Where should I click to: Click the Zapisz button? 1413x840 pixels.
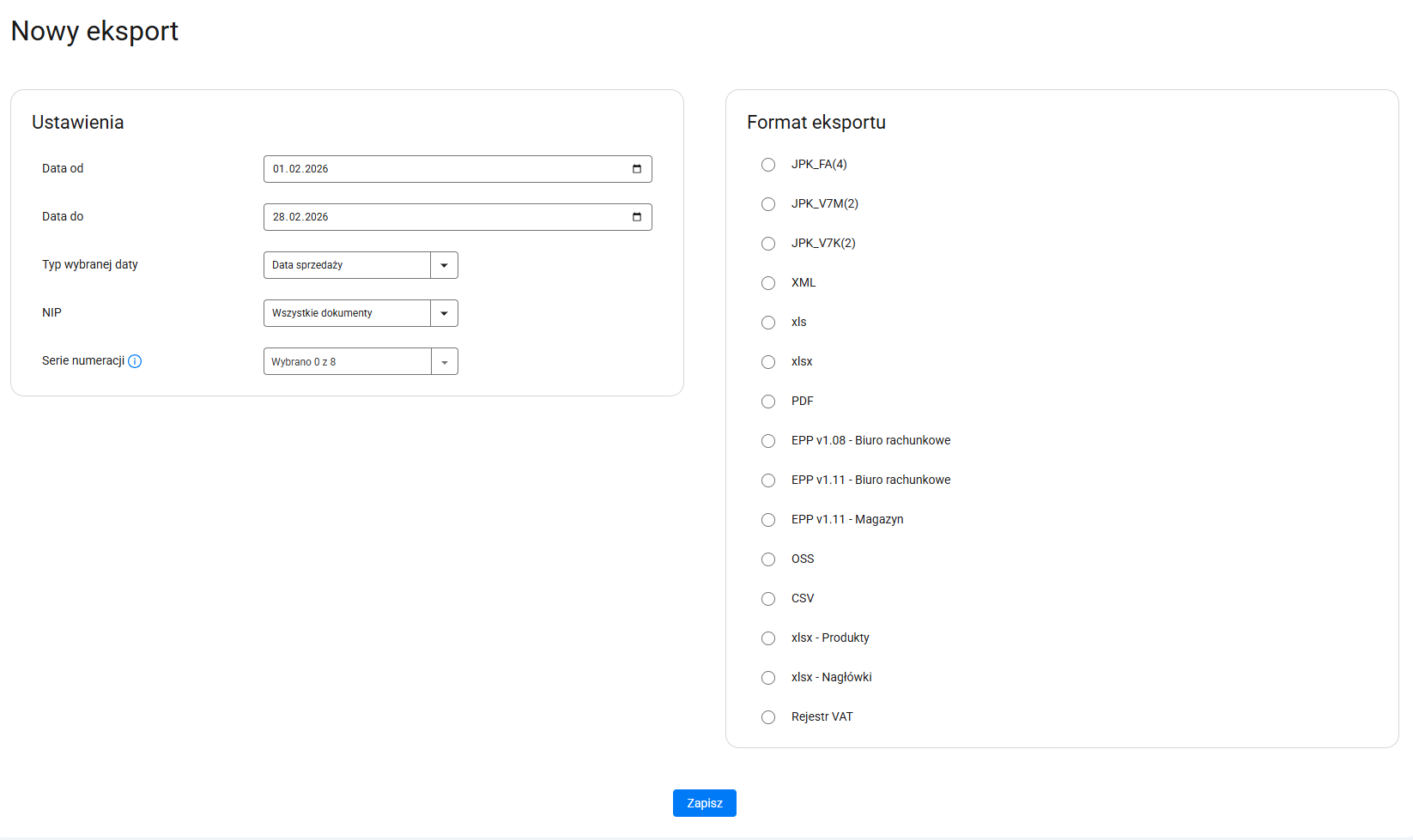[704, 803]
